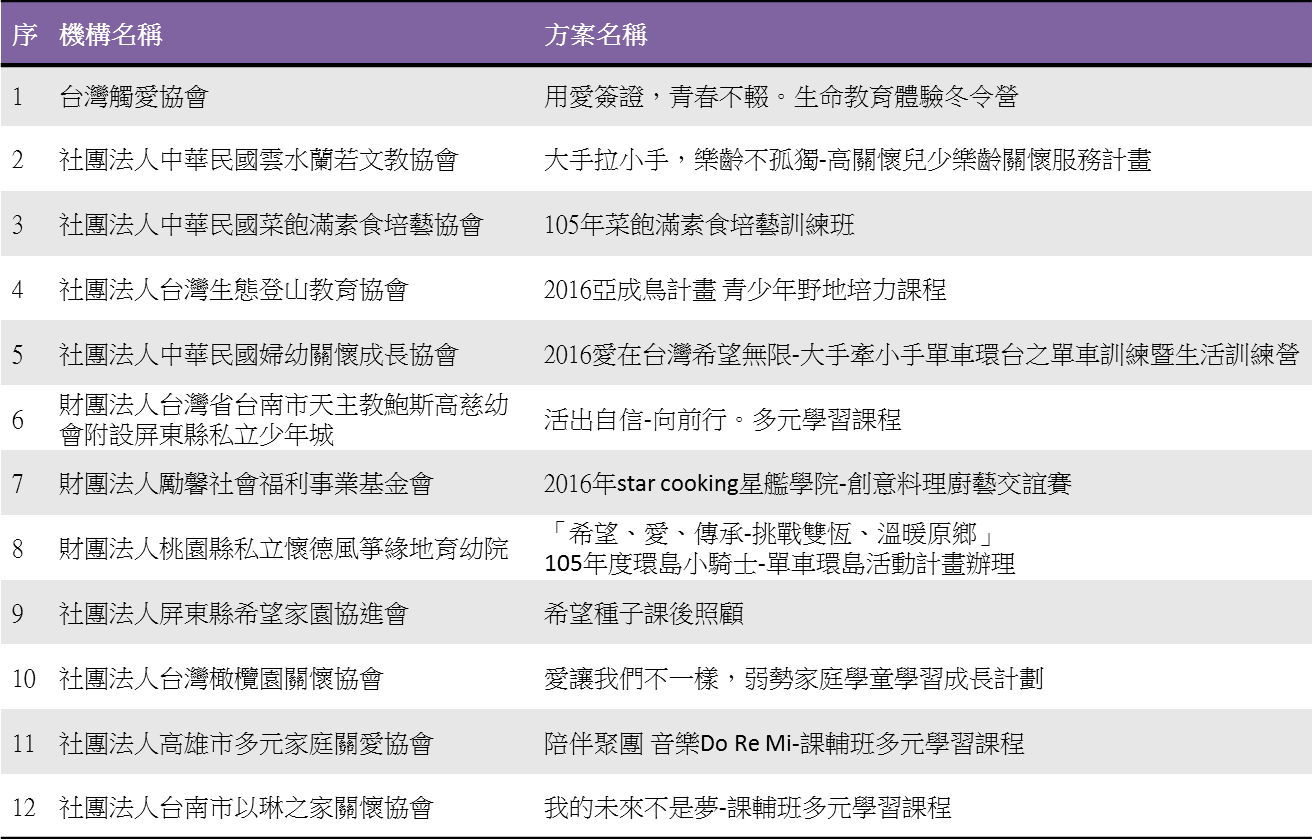Select 社團法人台灣橄欖園關懷協會 in row 10
Screen dimensions: 1312x839
point(221,679)
